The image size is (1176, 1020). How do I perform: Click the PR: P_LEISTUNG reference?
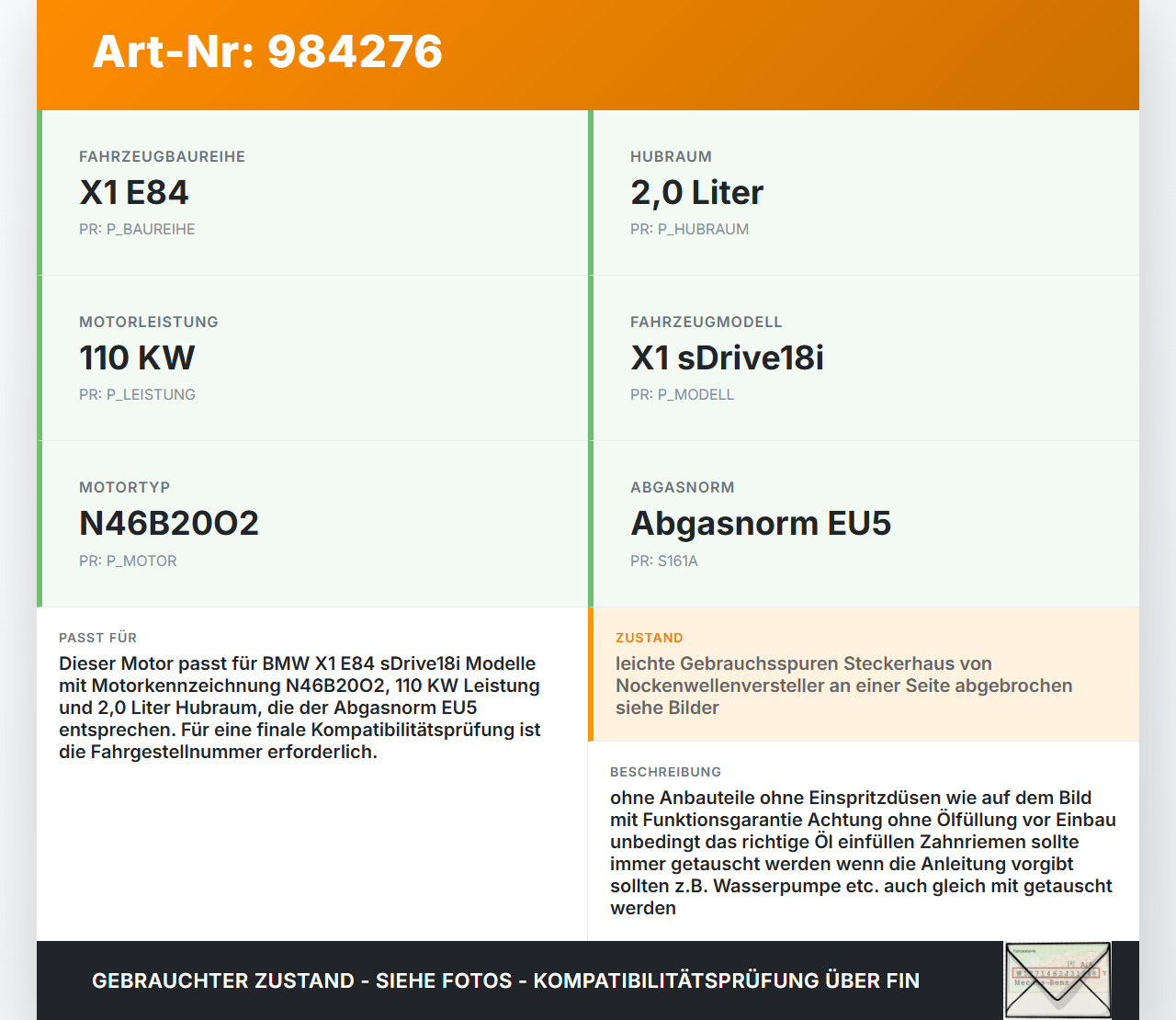click(138, 394)
